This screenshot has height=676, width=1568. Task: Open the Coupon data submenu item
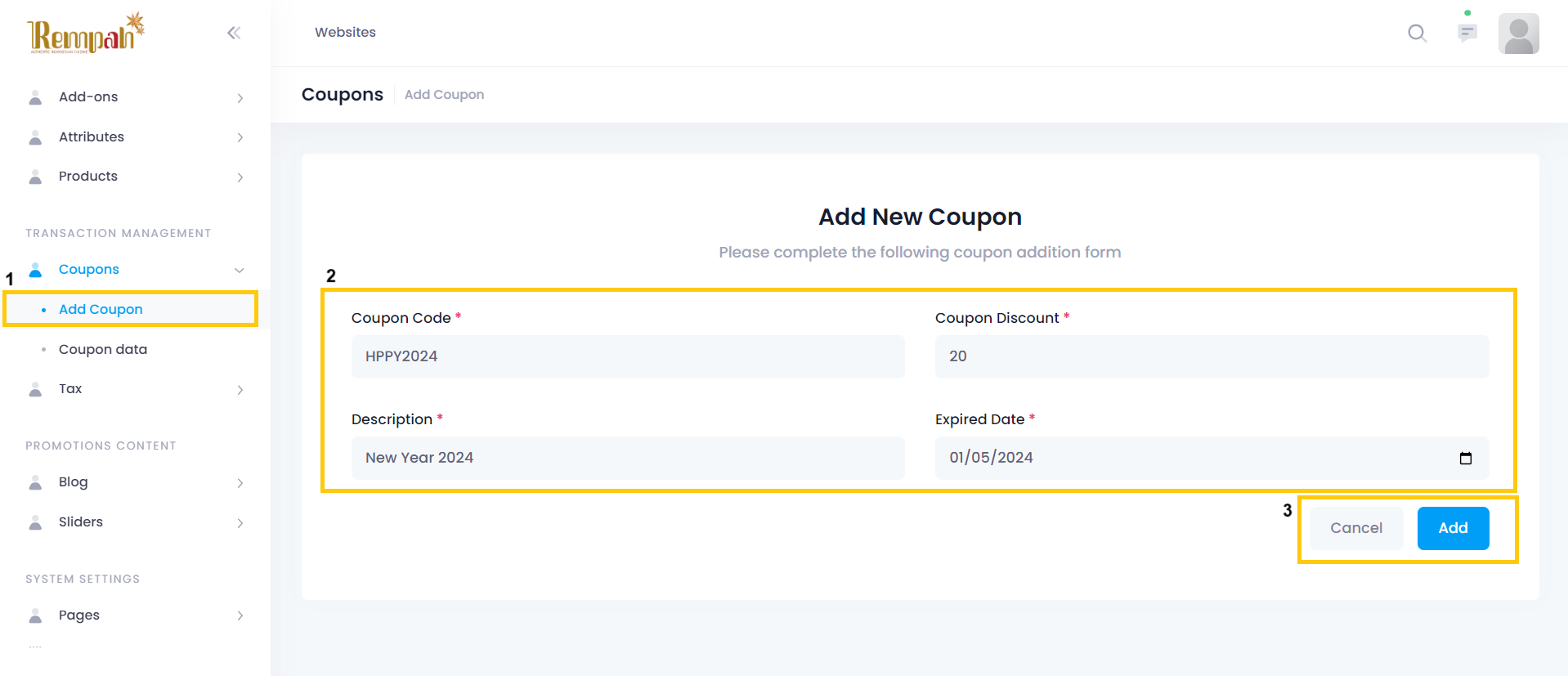(103, 349)
